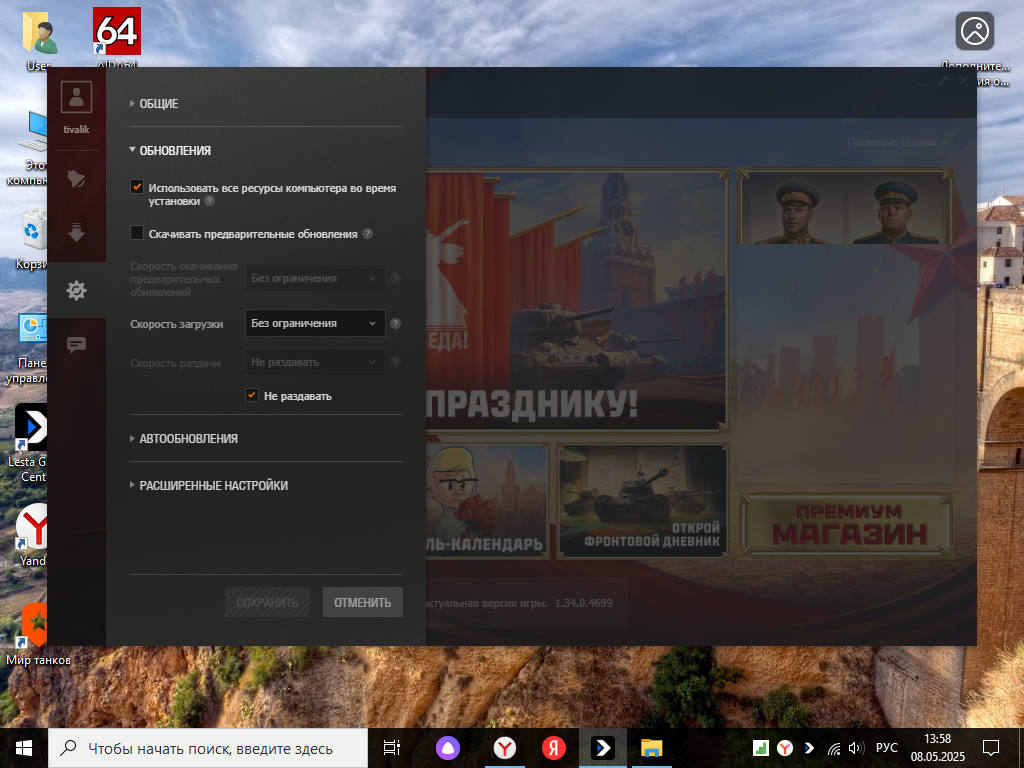Enable Скачивать предварительные обновления checkbox

[136, 232]
